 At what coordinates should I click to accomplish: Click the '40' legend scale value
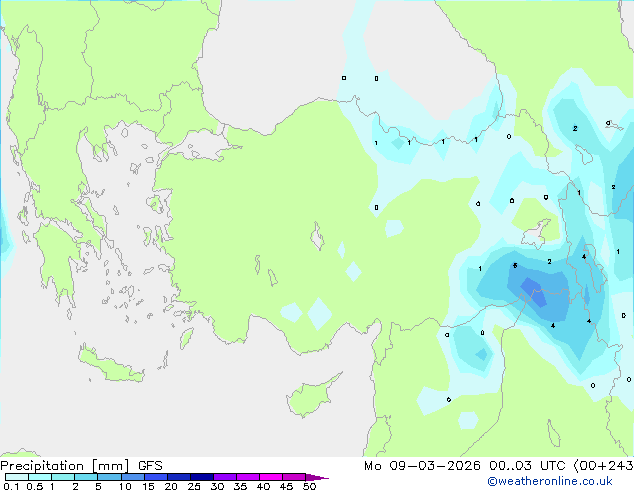click(263, 486)
